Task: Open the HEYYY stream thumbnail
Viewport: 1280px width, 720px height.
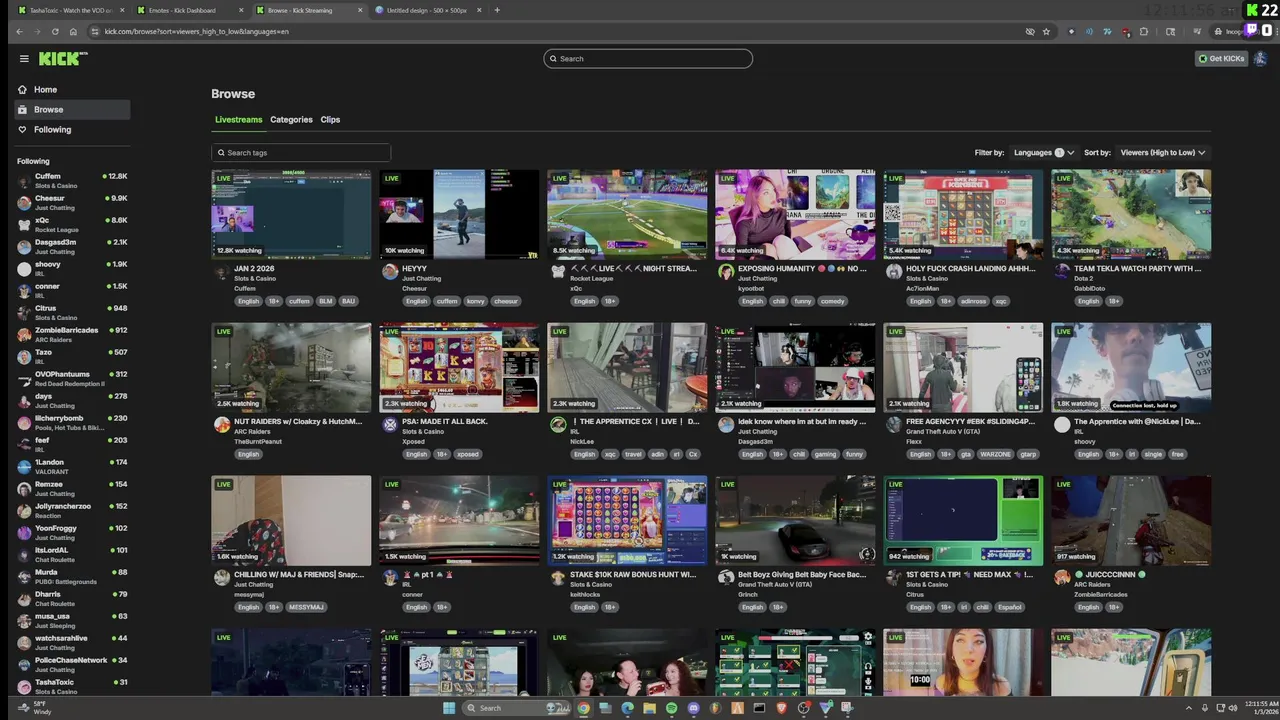Action: click(x=459, y=215)
